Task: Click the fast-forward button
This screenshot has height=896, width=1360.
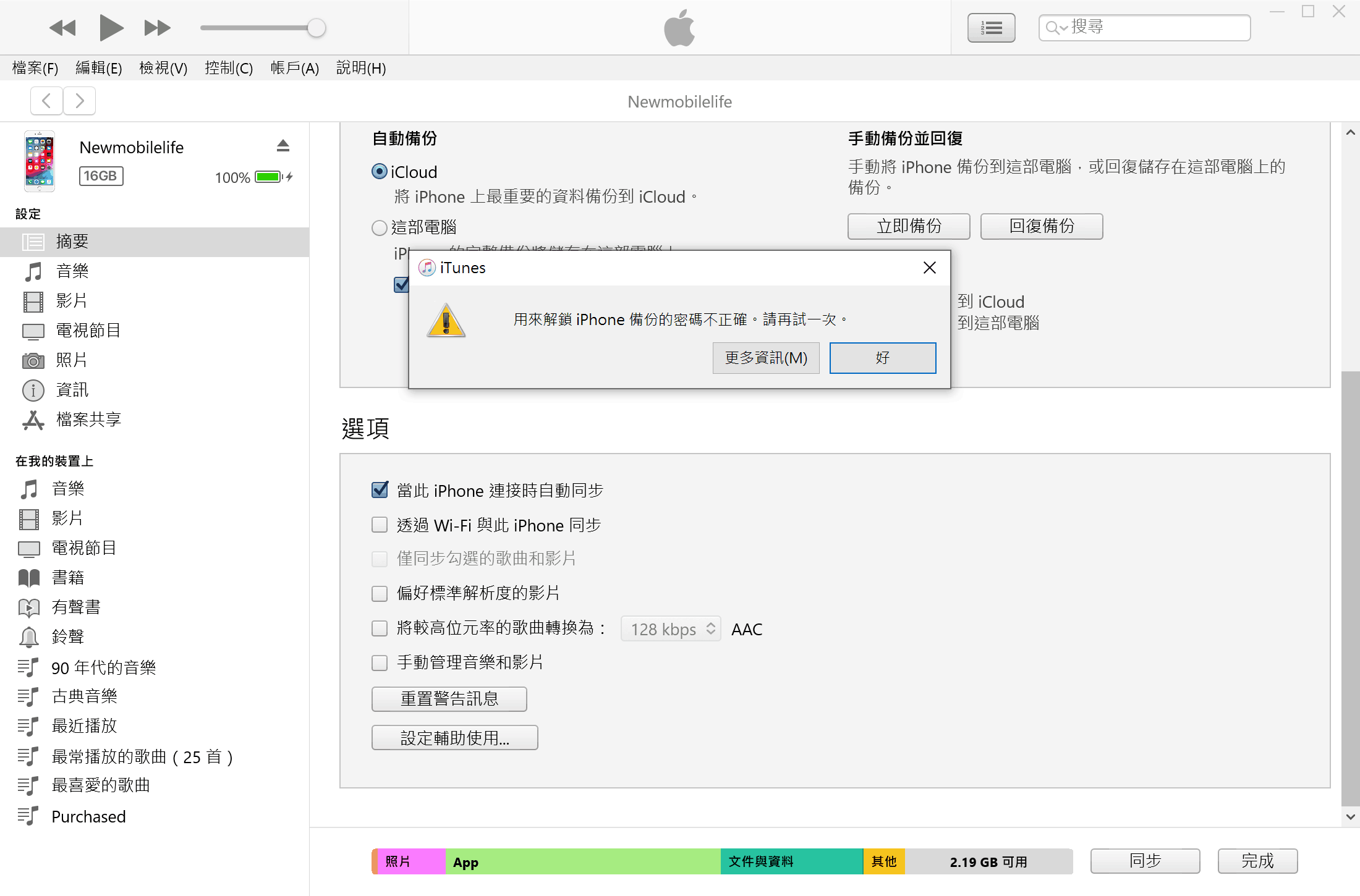Action: (157, 28)
